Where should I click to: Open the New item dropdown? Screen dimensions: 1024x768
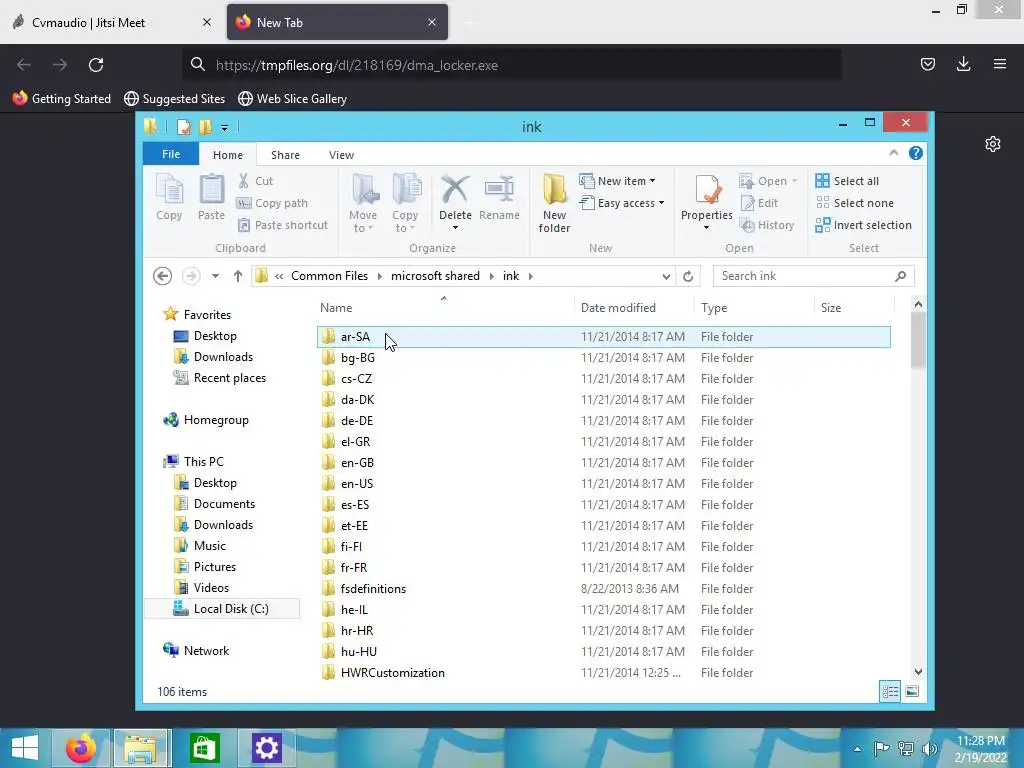coord(618,181)
